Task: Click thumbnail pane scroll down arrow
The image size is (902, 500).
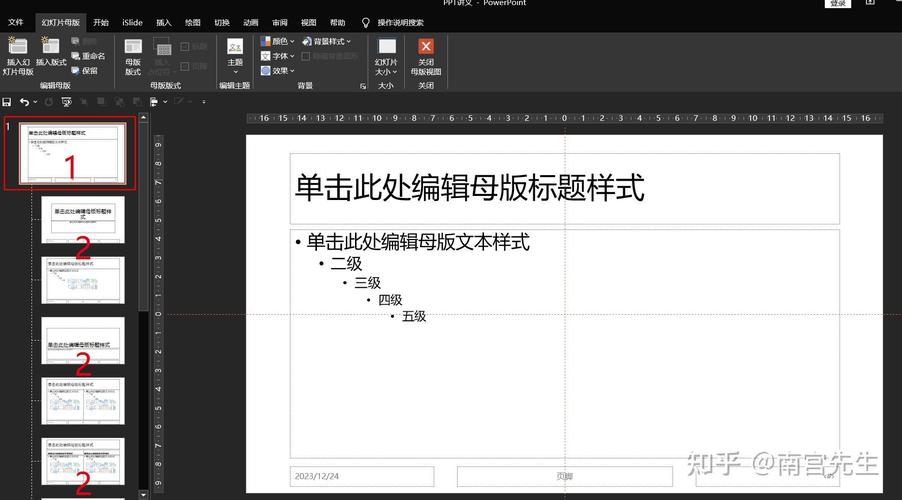Action: [143, 494]
